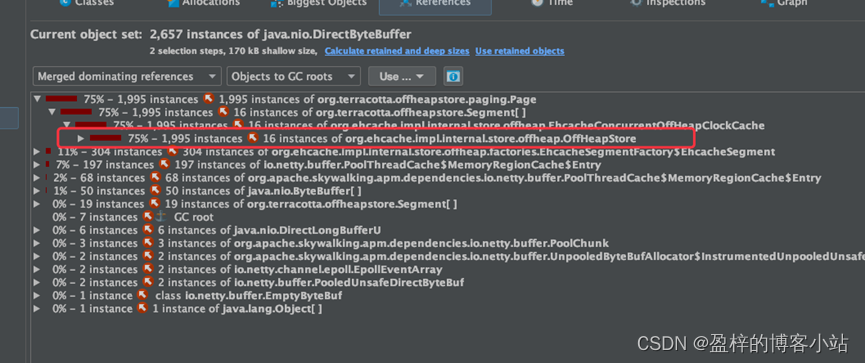This screenshot has width=865, height=363.
Task: Expand the java.nio.ByteBuffer[ ] node
Action: (37, 191)
